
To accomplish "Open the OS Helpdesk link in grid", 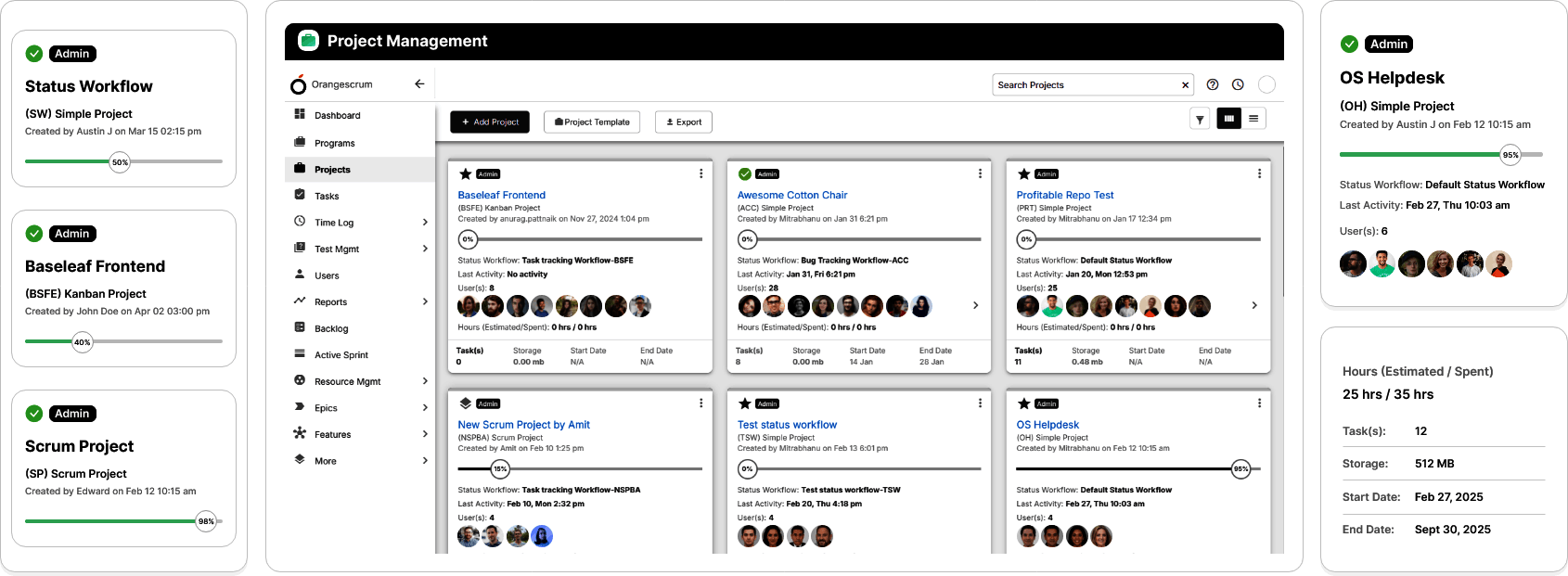I will tap(1047, 425).
